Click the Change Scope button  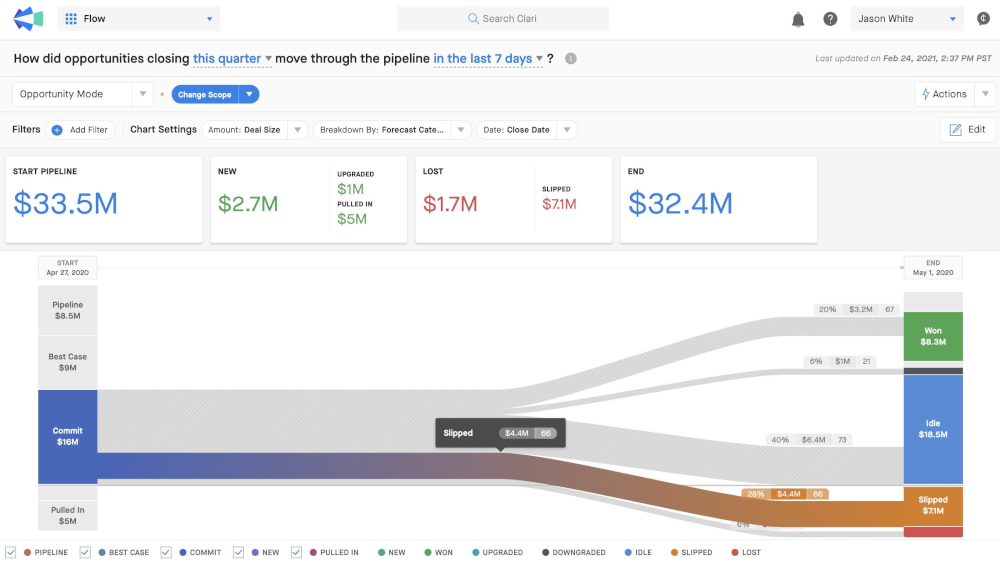pyautogui.click(x=205, y=94)
